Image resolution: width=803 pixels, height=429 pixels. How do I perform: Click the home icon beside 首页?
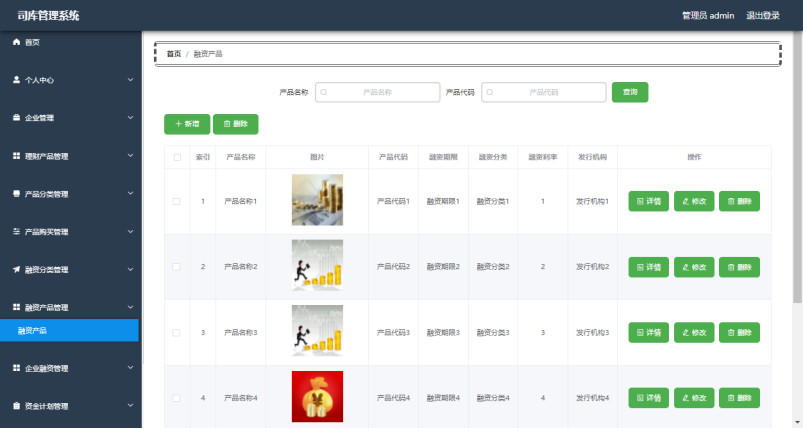[x=16, y=42]
